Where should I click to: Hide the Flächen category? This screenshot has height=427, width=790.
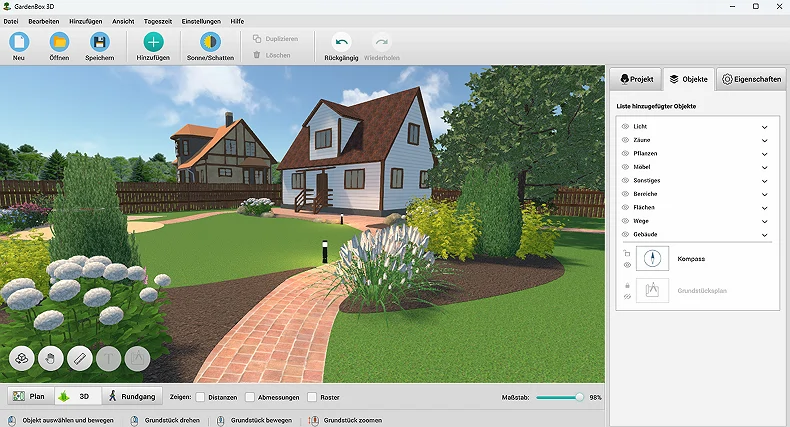pyautogui.click(x=625, y=207)
